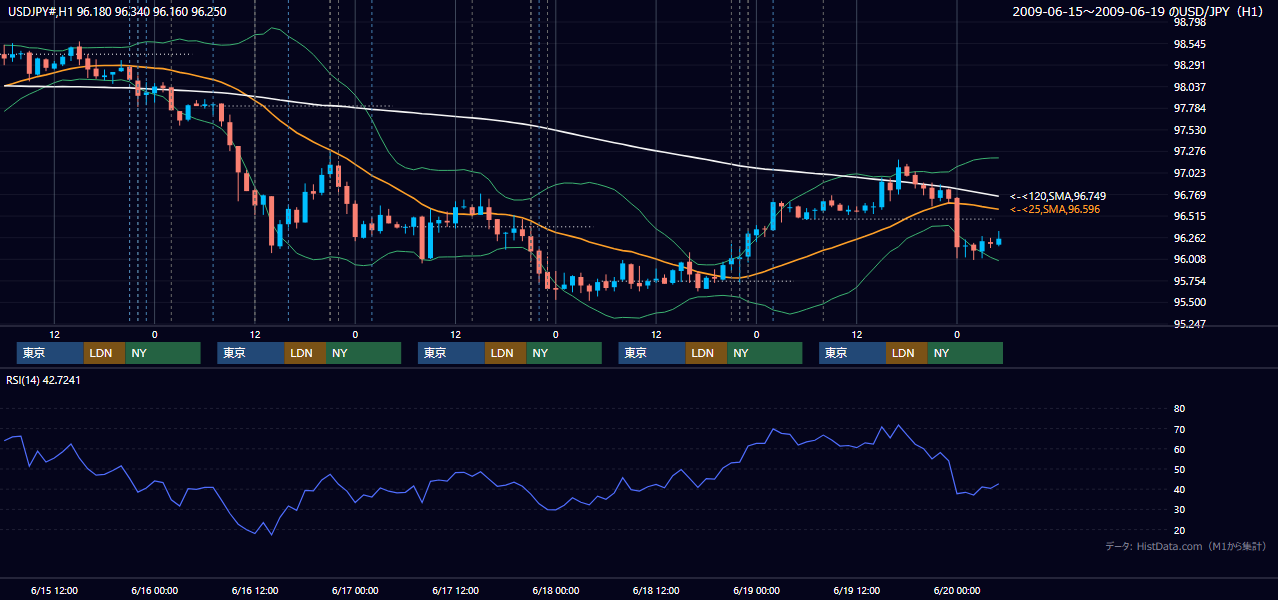Click the 25 SMA label reading 96.596
The image size is (1278, 600).
(1055, 209)
